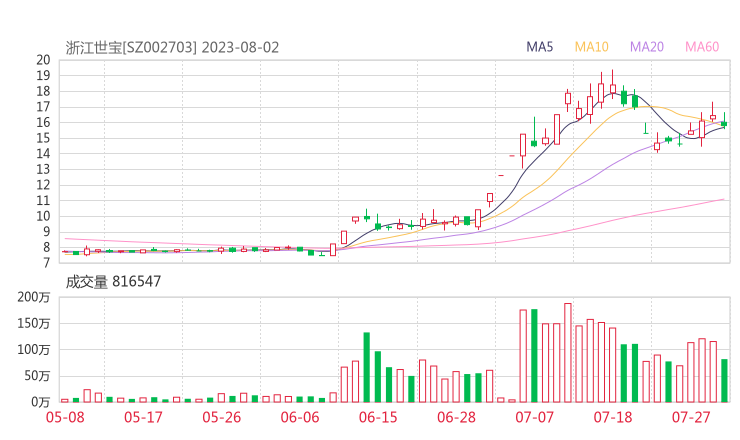Click the tallest volume bar near 190万
Screen dimensions: 740x440
[568, 353]
